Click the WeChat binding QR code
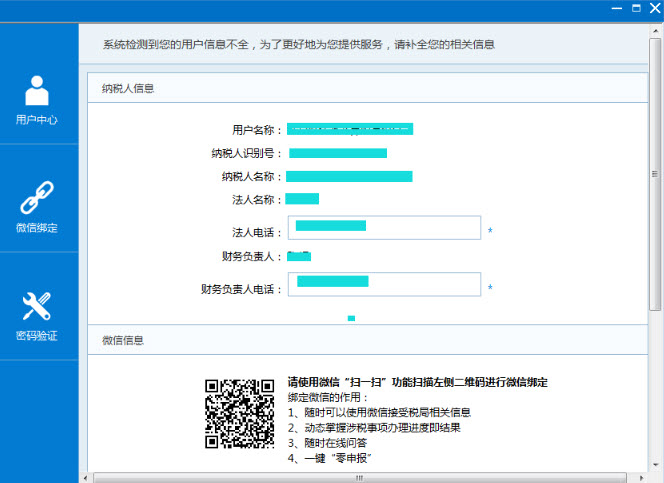The height and width of the screenshot is (483, 664). (x=240, y=414)
